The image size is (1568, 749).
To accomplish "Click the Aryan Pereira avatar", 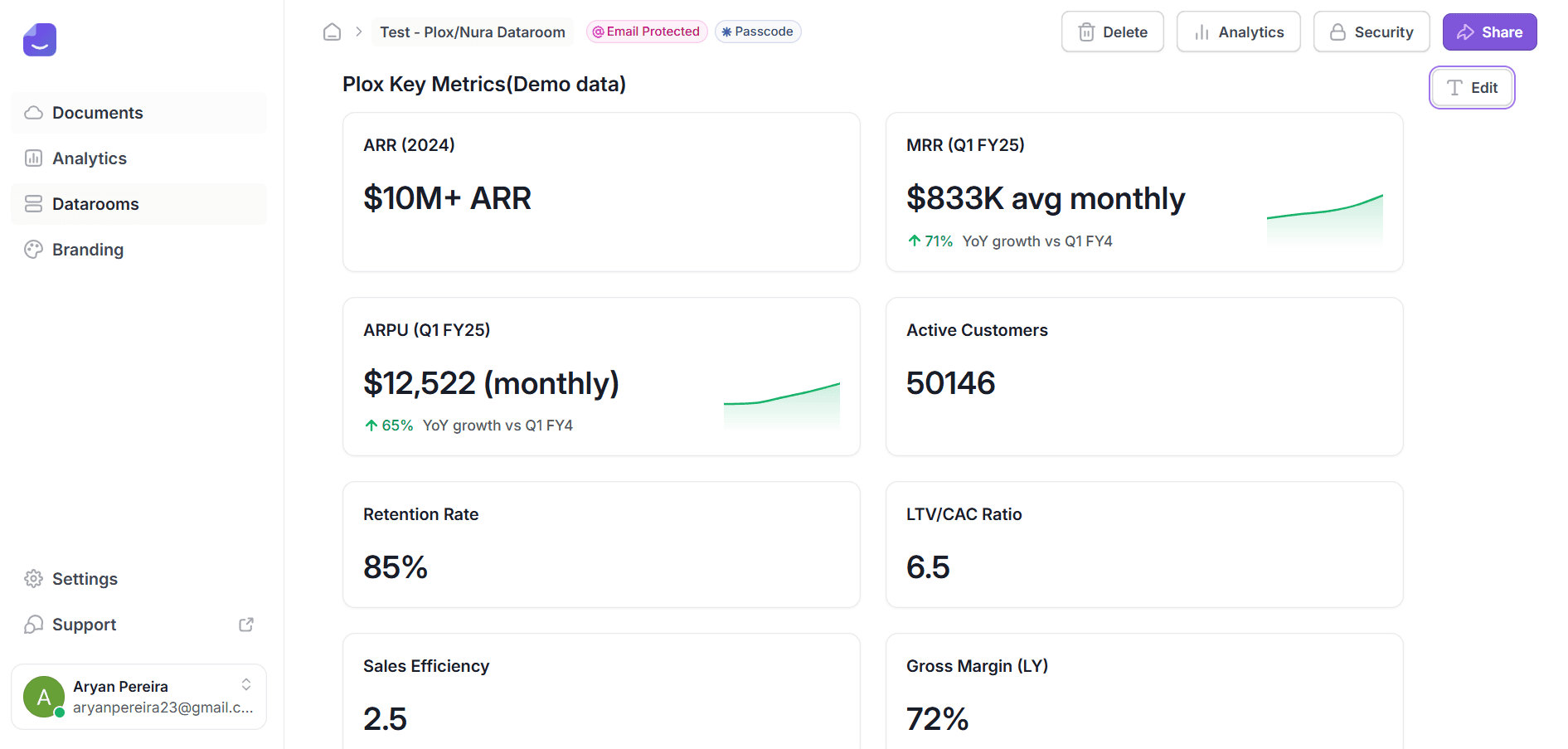I will 44,697.
